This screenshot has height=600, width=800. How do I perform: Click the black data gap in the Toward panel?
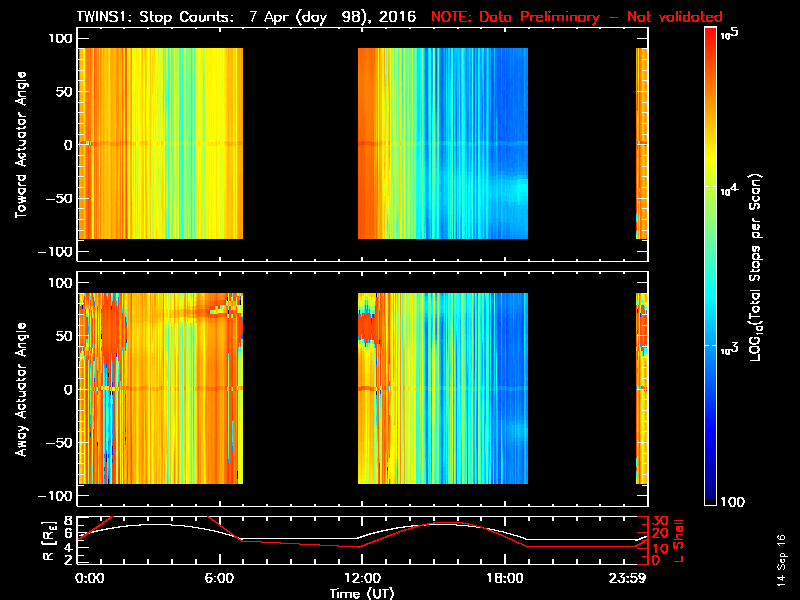(300, 145)
